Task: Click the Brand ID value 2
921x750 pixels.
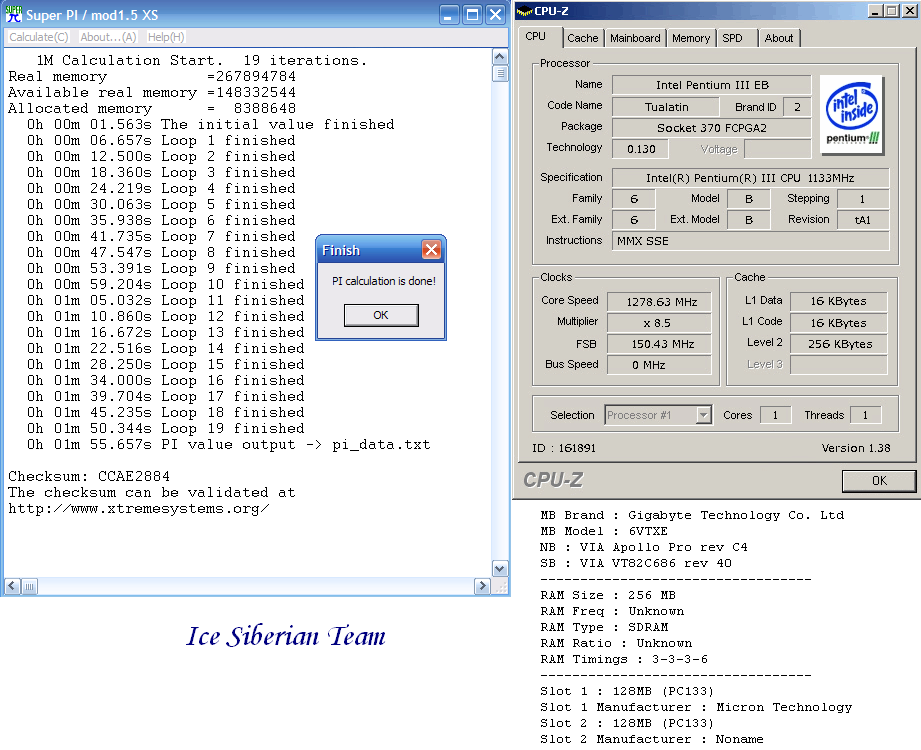Action: (797, 107)
